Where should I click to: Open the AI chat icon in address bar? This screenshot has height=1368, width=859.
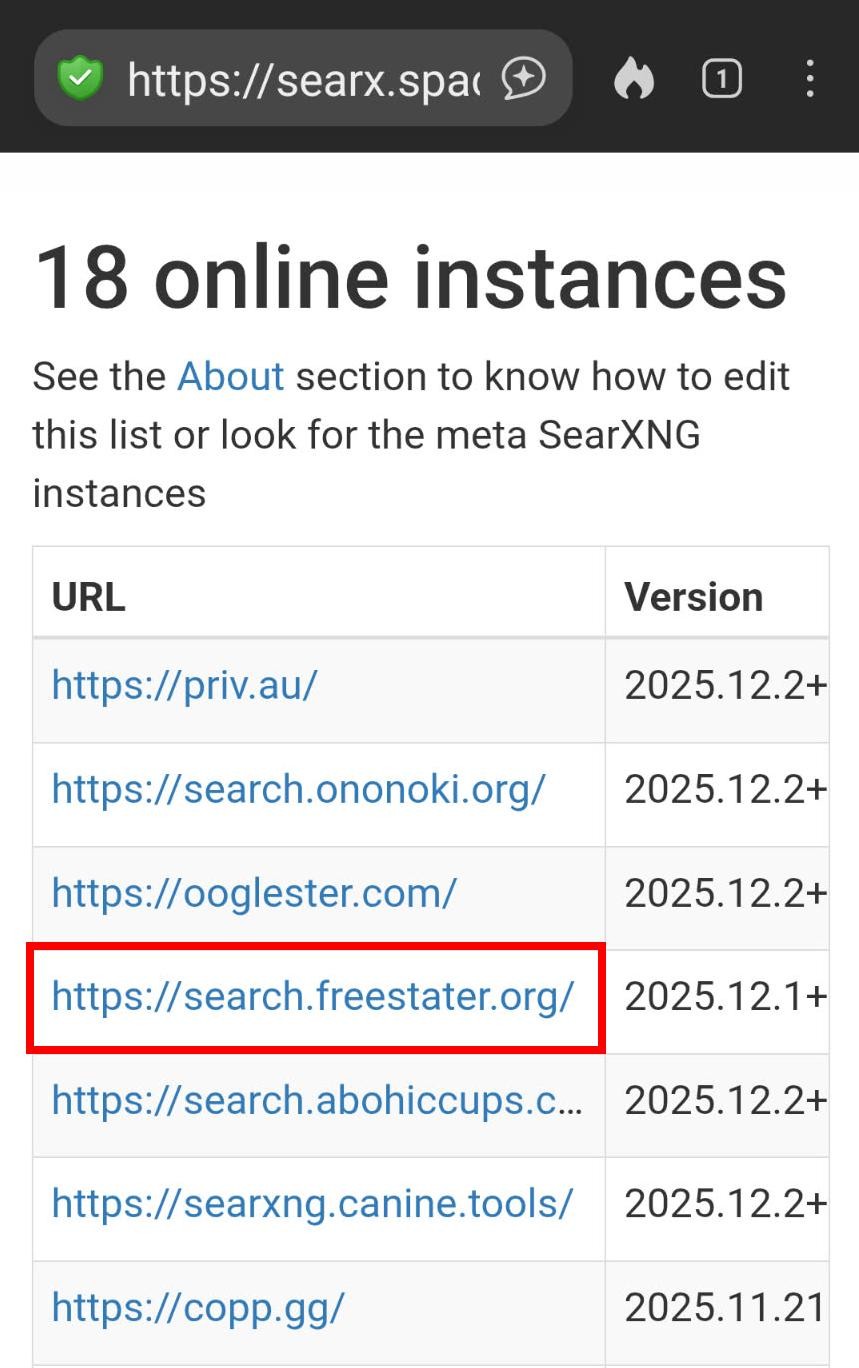coord(524,78)
